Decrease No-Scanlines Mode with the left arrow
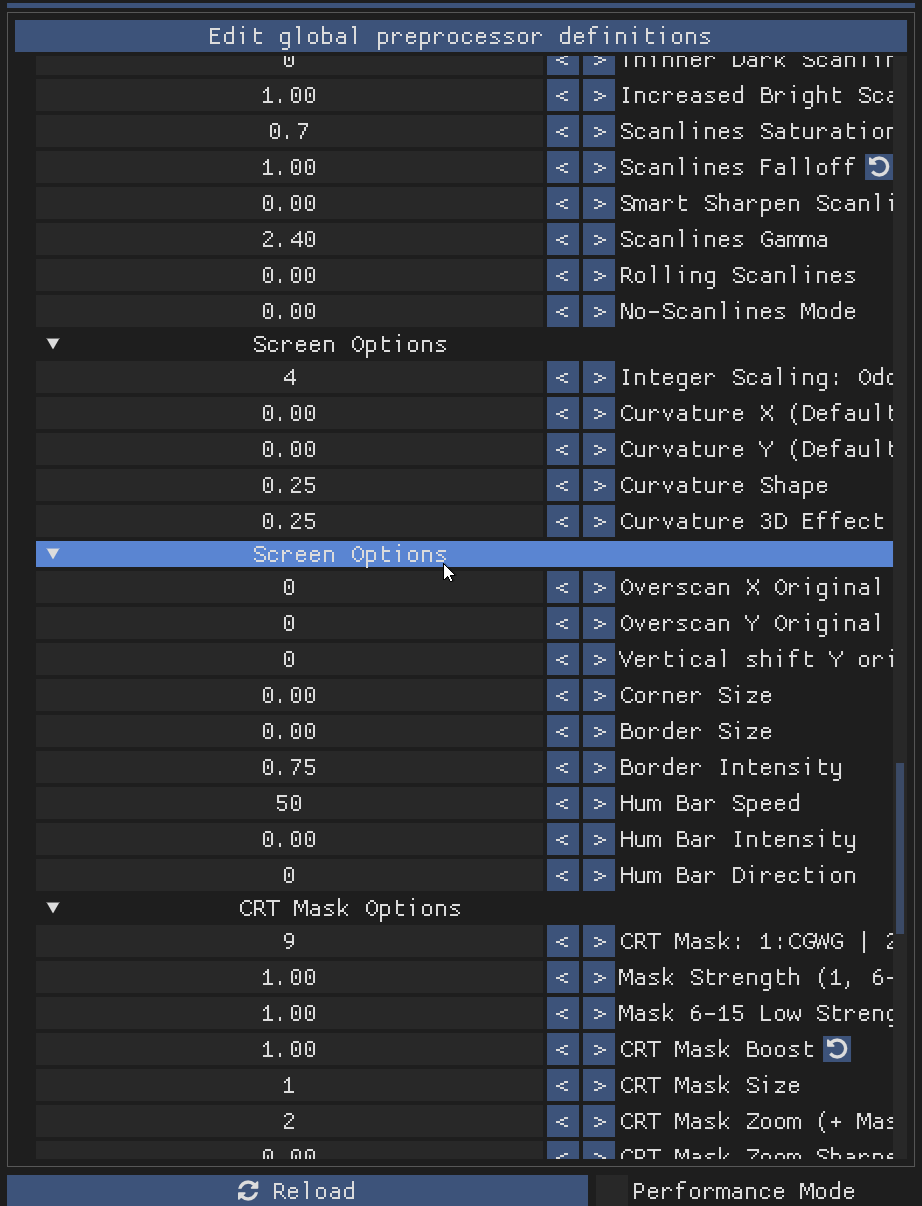Image resolution: width=922 pixels, height=1206 pixels. [x=563, y=311]
